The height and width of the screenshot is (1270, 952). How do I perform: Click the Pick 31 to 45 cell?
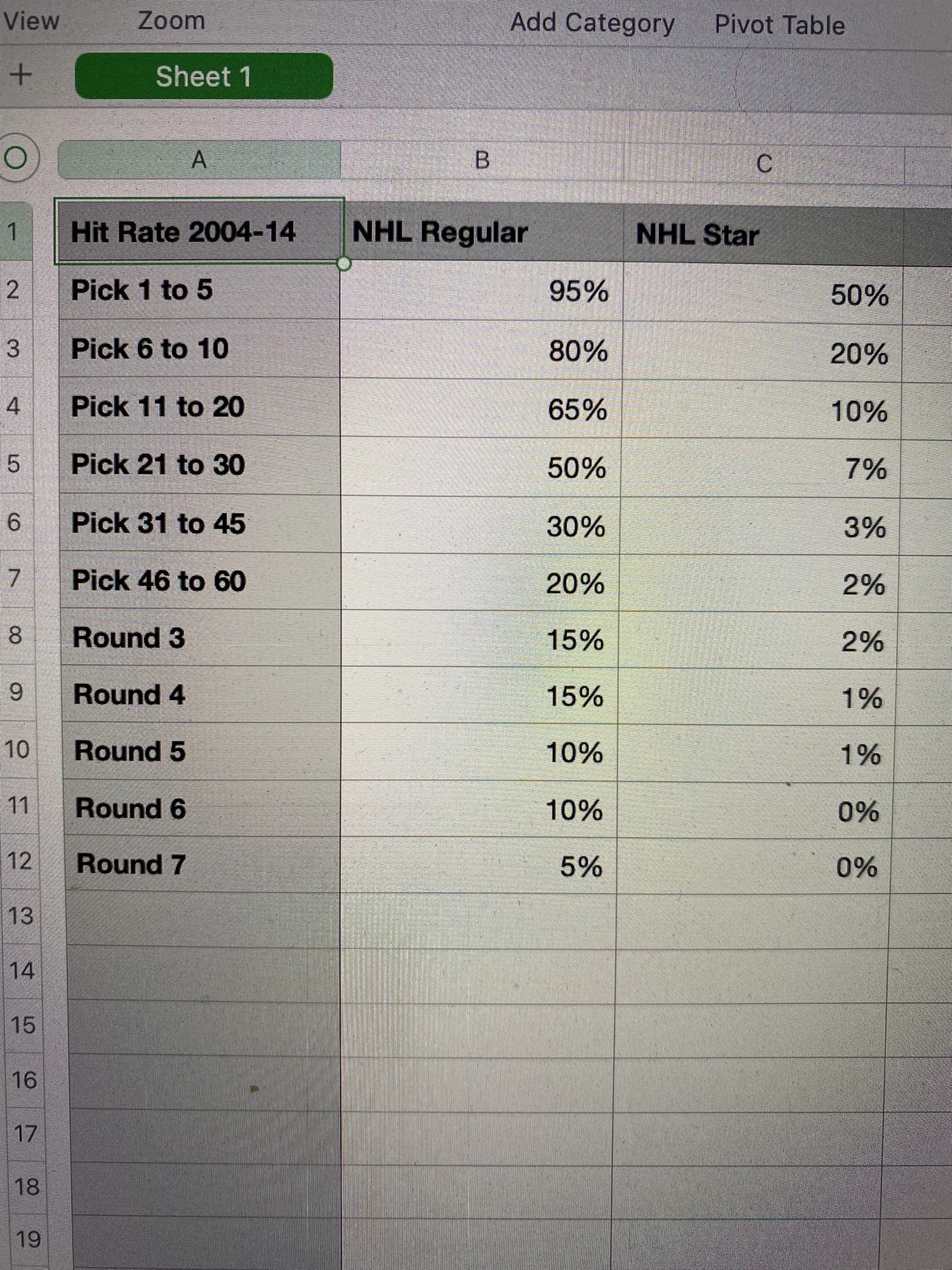(201, 524)
